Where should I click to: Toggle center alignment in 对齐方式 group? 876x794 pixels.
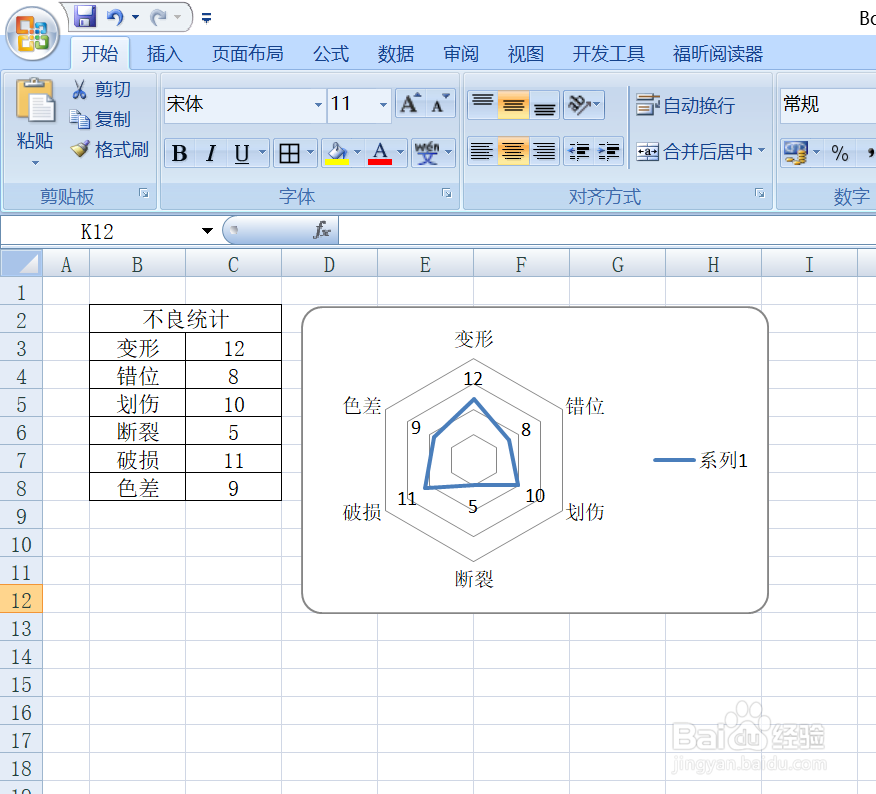click(x=513, y=152)
